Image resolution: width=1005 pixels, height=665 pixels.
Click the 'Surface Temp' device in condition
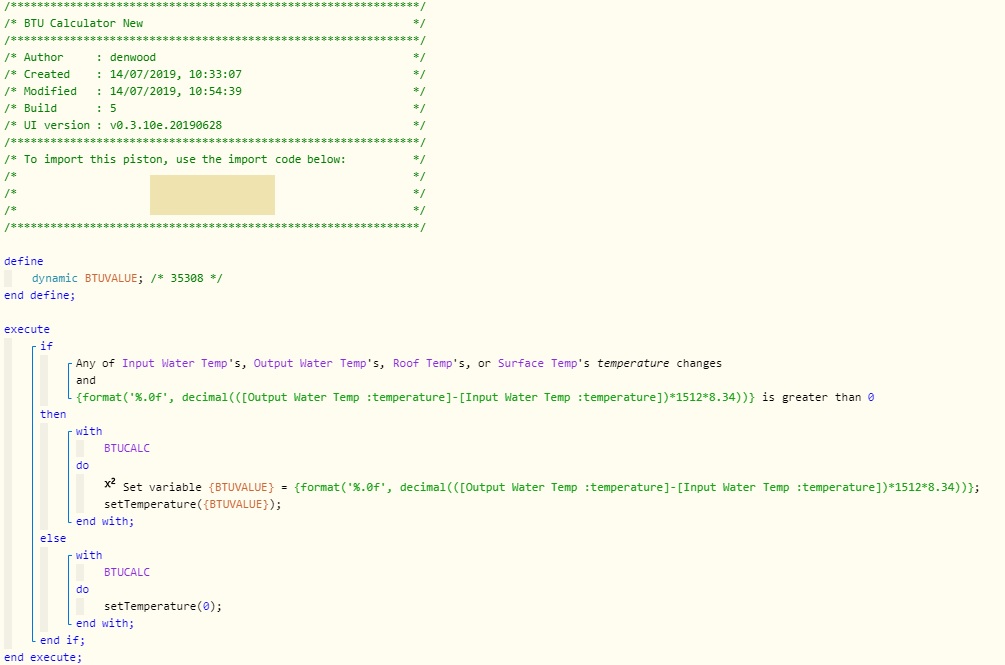click(x=537, y=363)
